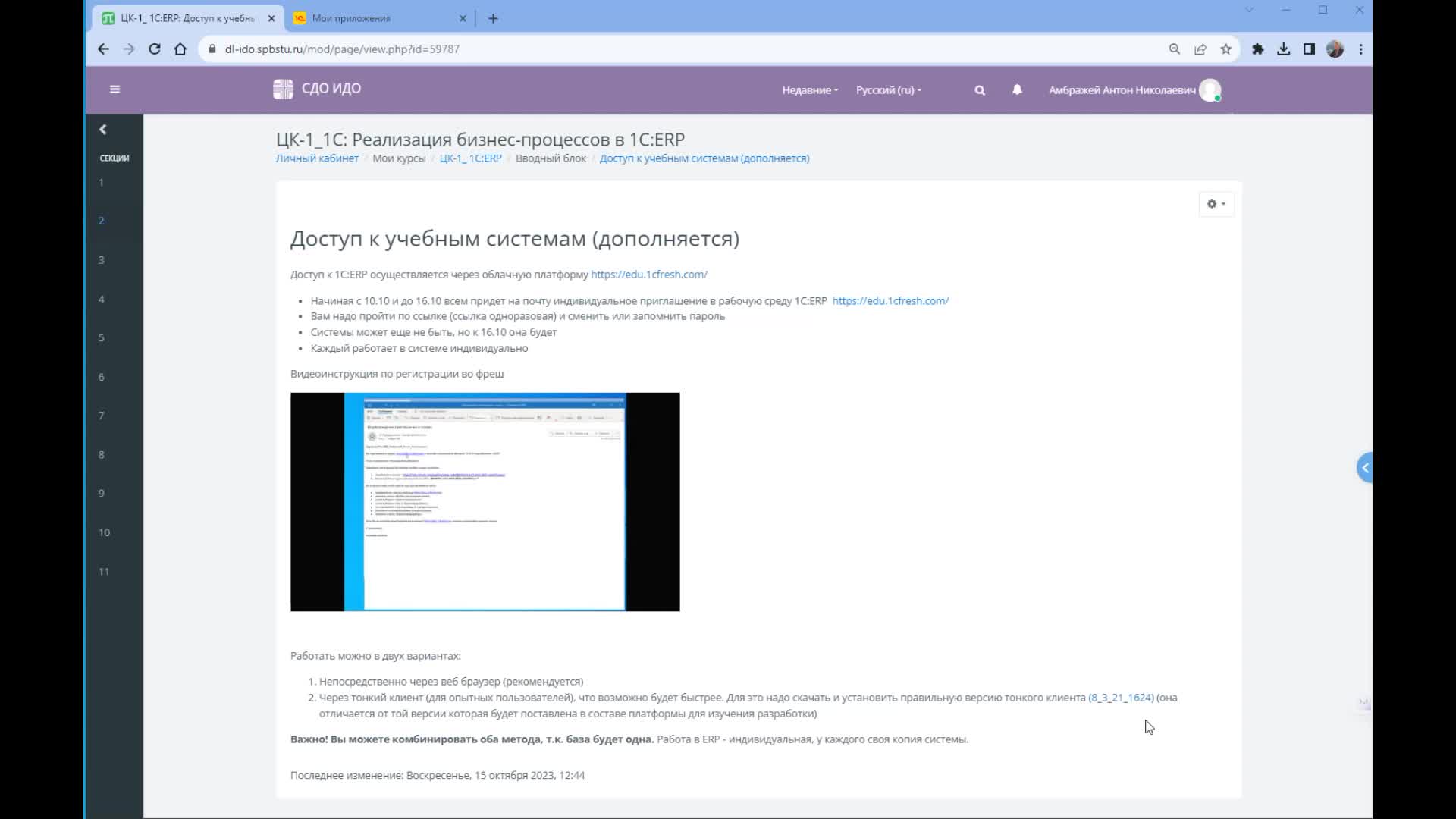
Task: View site info lock icon
Action: tap(212, 49)
